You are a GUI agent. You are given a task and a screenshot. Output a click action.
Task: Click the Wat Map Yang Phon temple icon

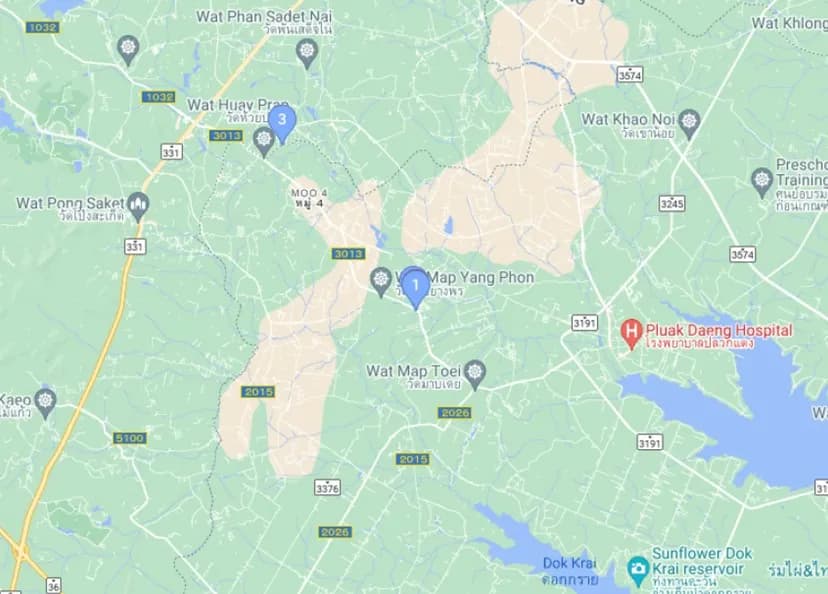click(x=380, y=281)
